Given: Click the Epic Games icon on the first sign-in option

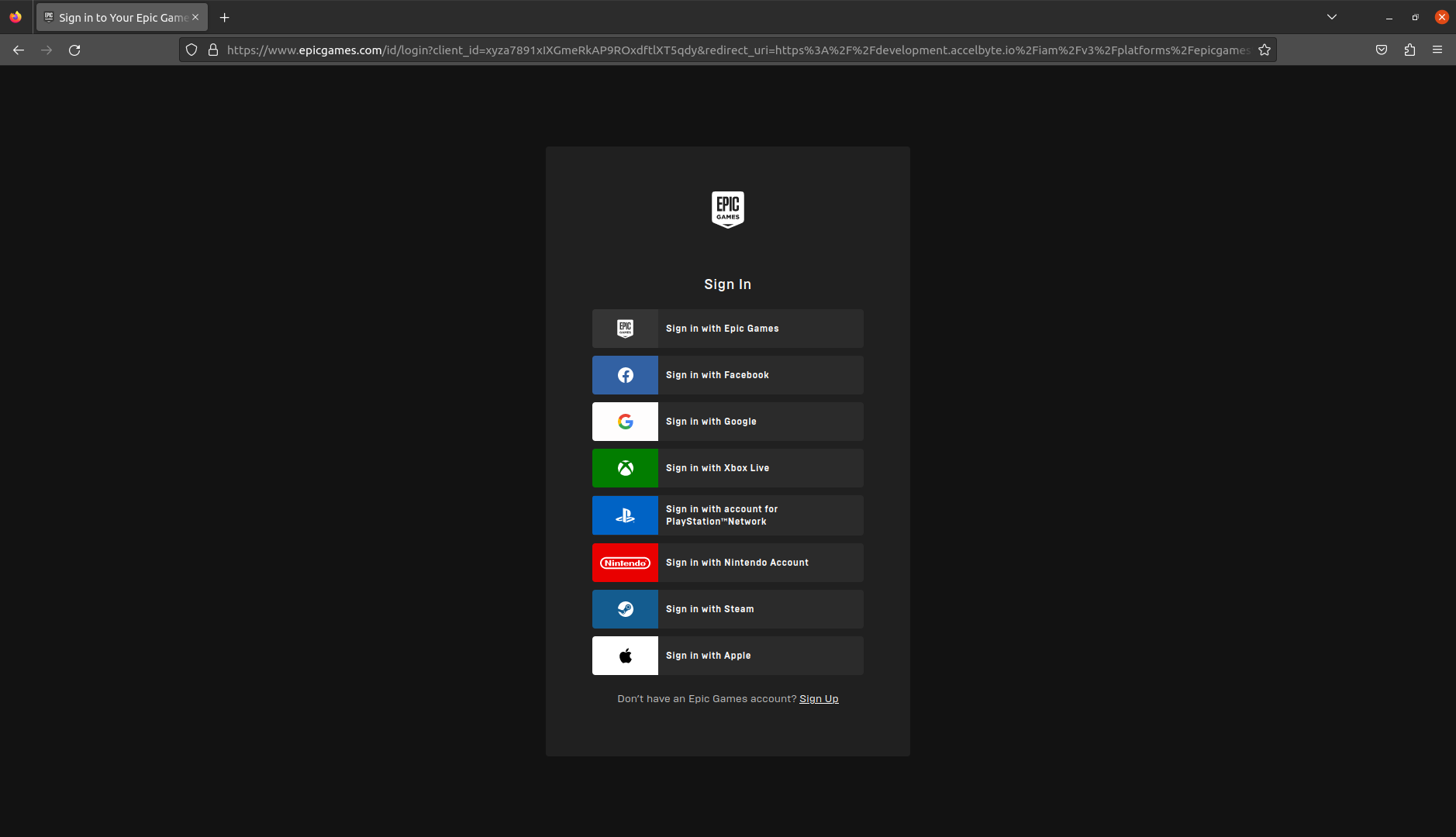Looking at the screenshot, I should tap(625, 329).
